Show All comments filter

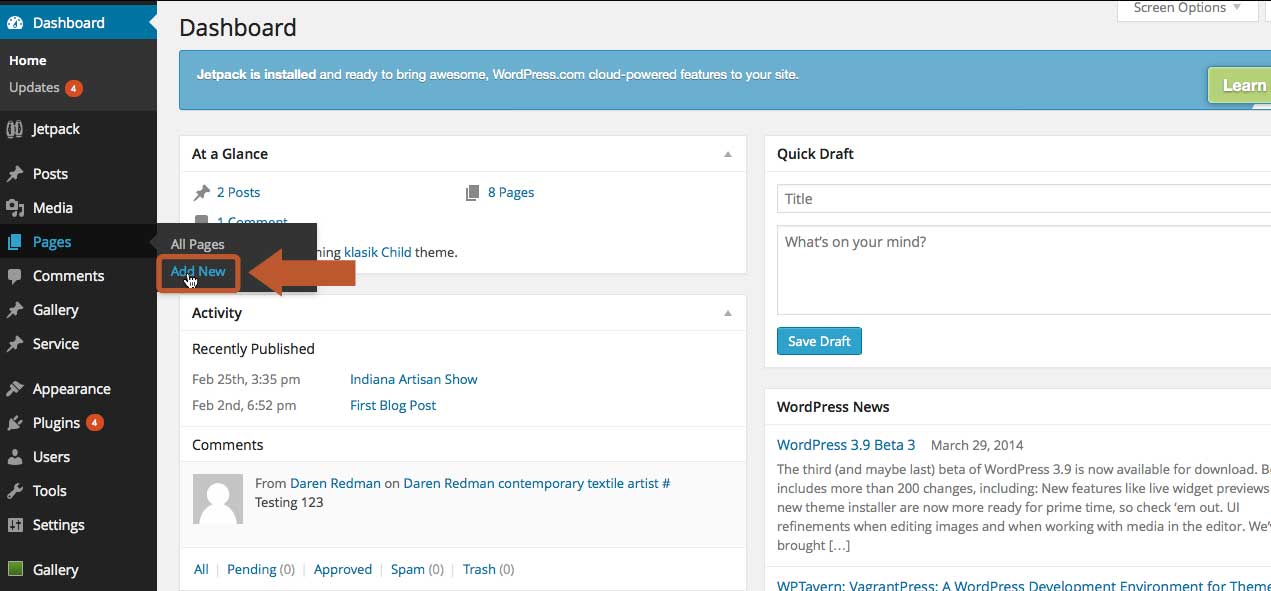coord(201,570)
